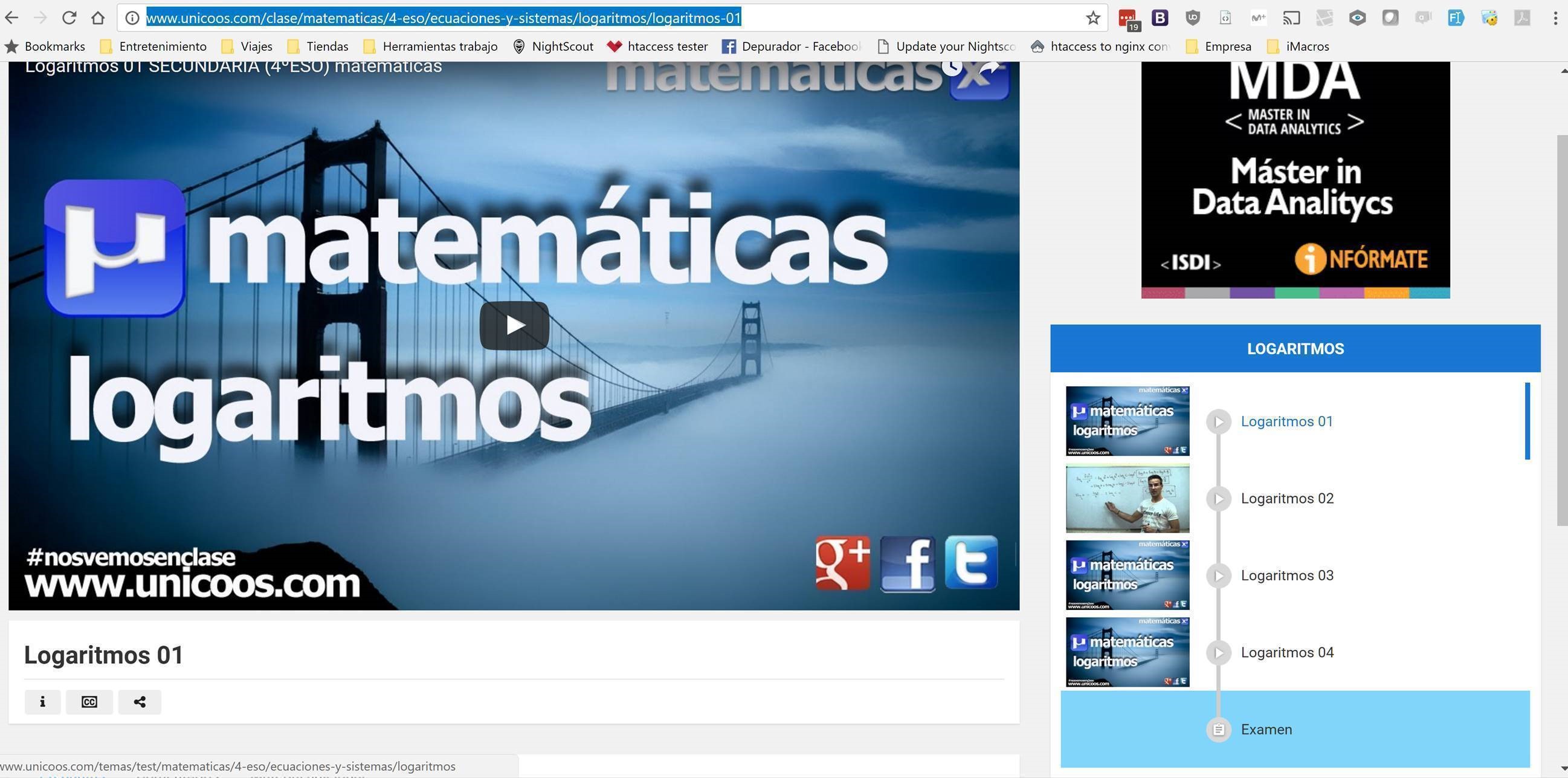This screenshot has height=778, width=1568.
Task: Play the Logaritmos 01 video
Action: [x=514, y=325]
